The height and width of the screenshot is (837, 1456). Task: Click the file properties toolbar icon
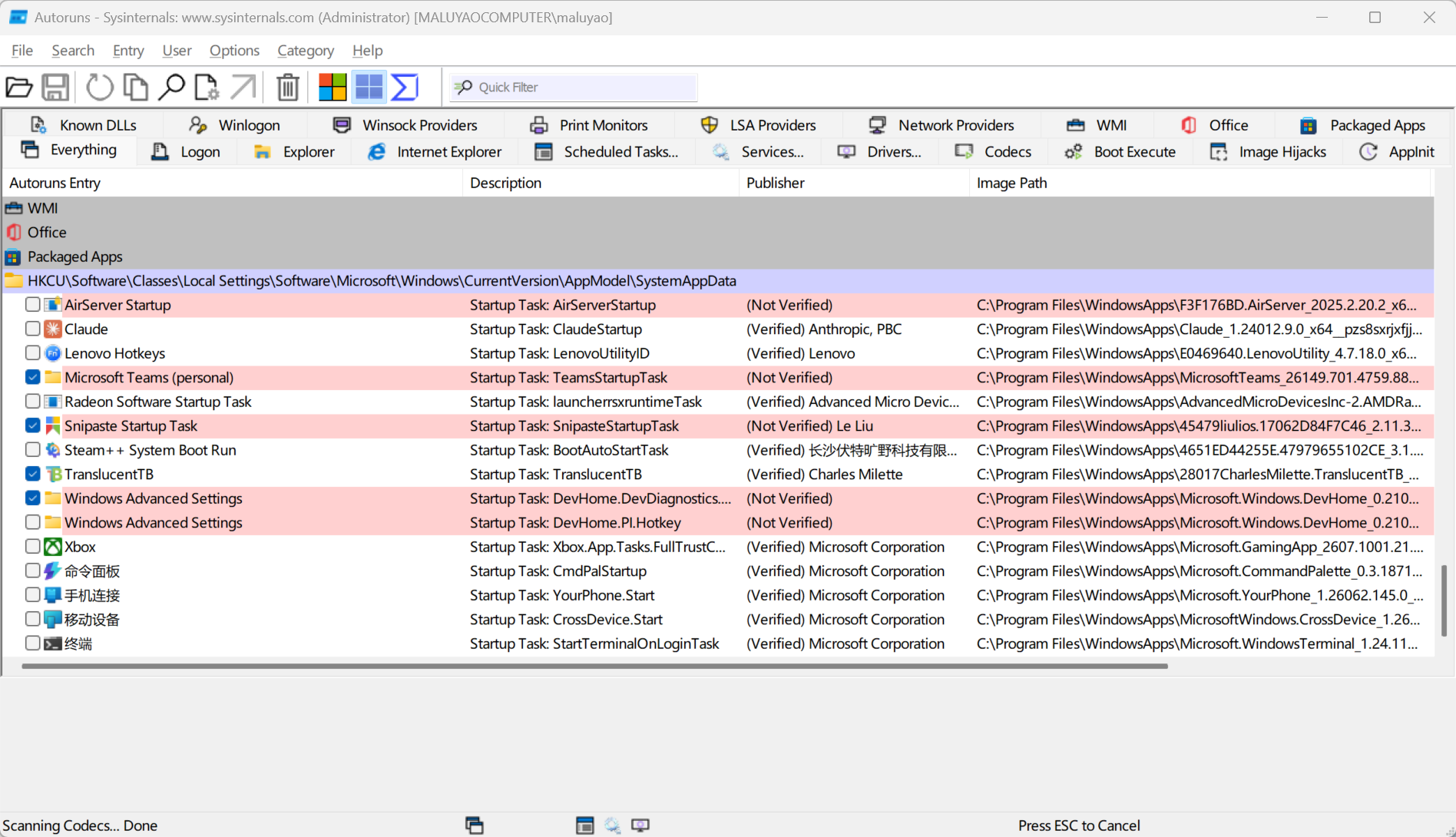coord(207,88)
